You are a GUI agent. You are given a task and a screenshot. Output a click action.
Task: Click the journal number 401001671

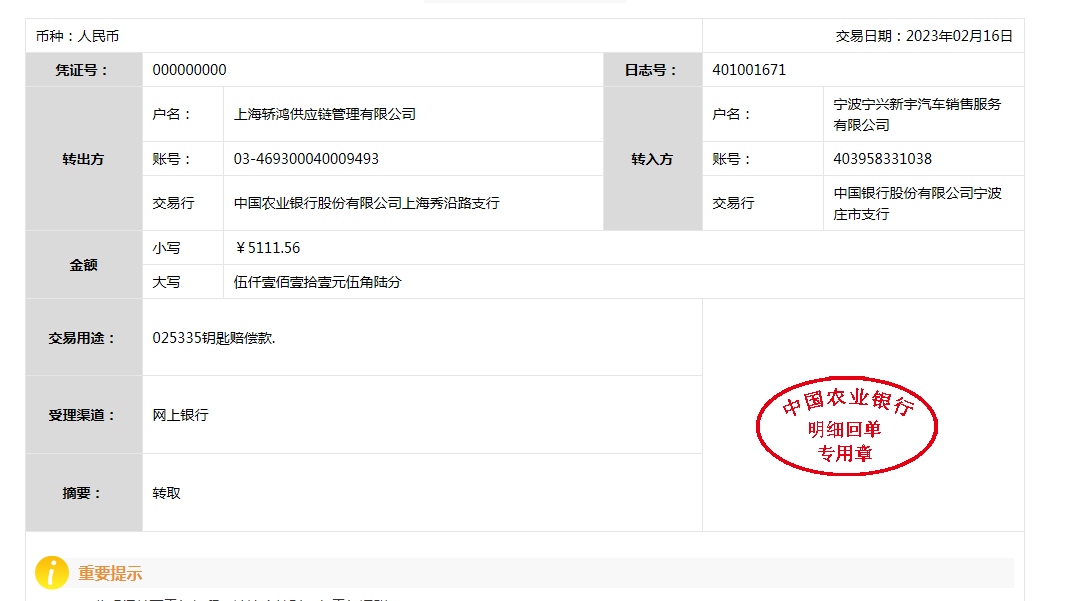pos(749,70)
